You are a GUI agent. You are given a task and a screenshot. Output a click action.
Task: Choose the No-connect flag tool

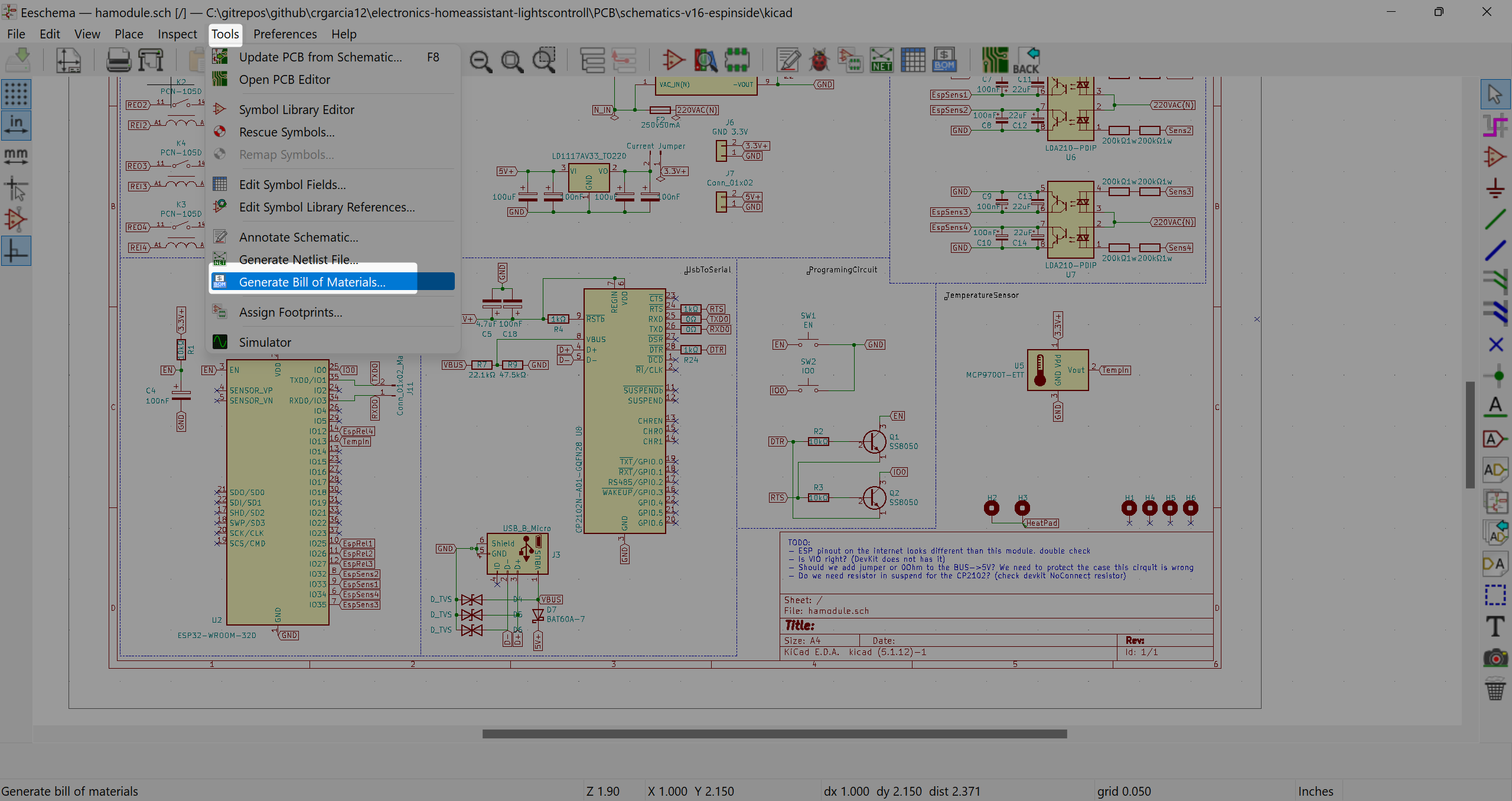(x=1495, y=344)
